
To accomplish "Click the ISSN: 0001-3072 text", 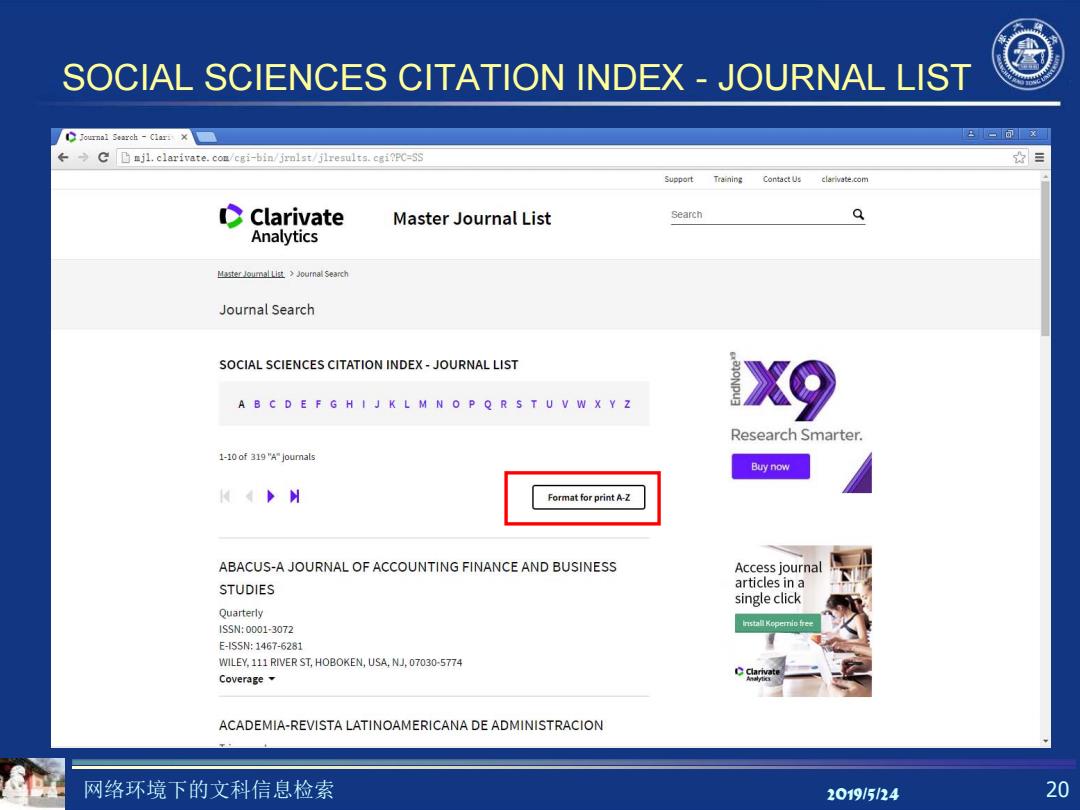I will pos(256,630).
